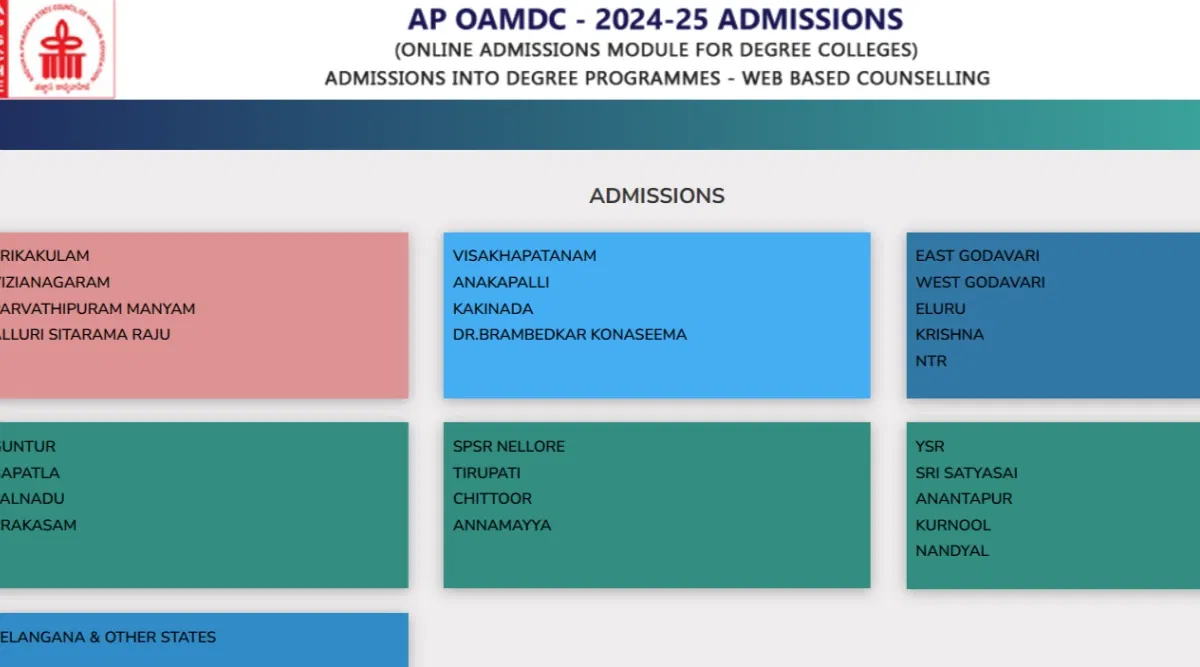Select PARVATHIPURAM MANYAM district
Image resolution: width=1200 pixels, height=667 pixels.
pos(98,309)
